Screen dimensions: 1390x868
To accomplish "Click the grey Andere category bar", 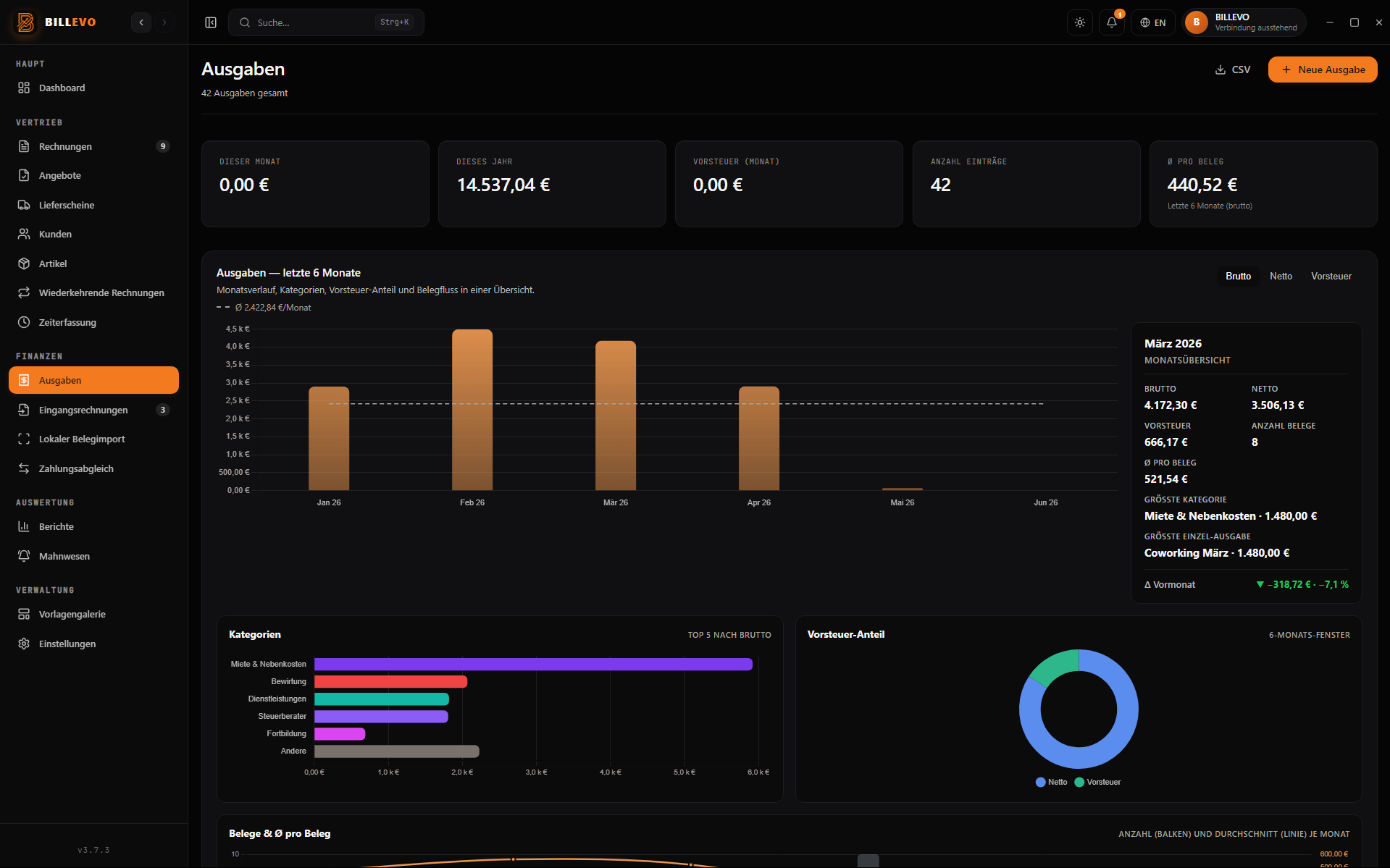I will [x=397, y=751].
